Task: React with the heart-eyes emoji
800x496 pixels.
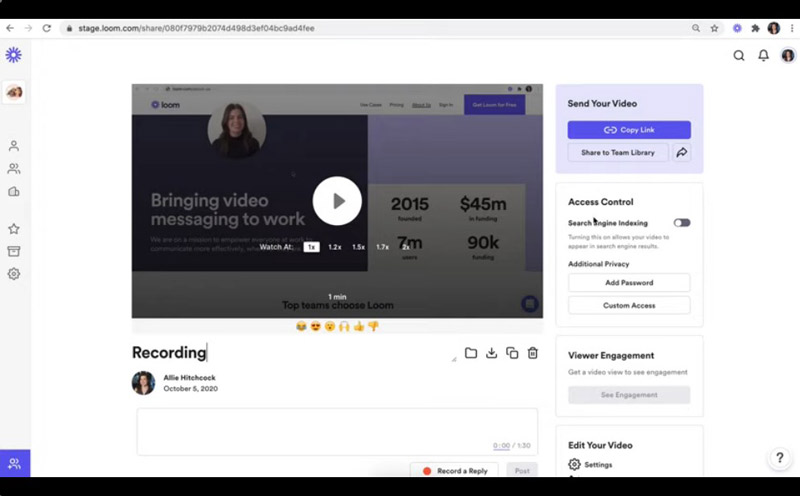Action: tap(315, 327)
